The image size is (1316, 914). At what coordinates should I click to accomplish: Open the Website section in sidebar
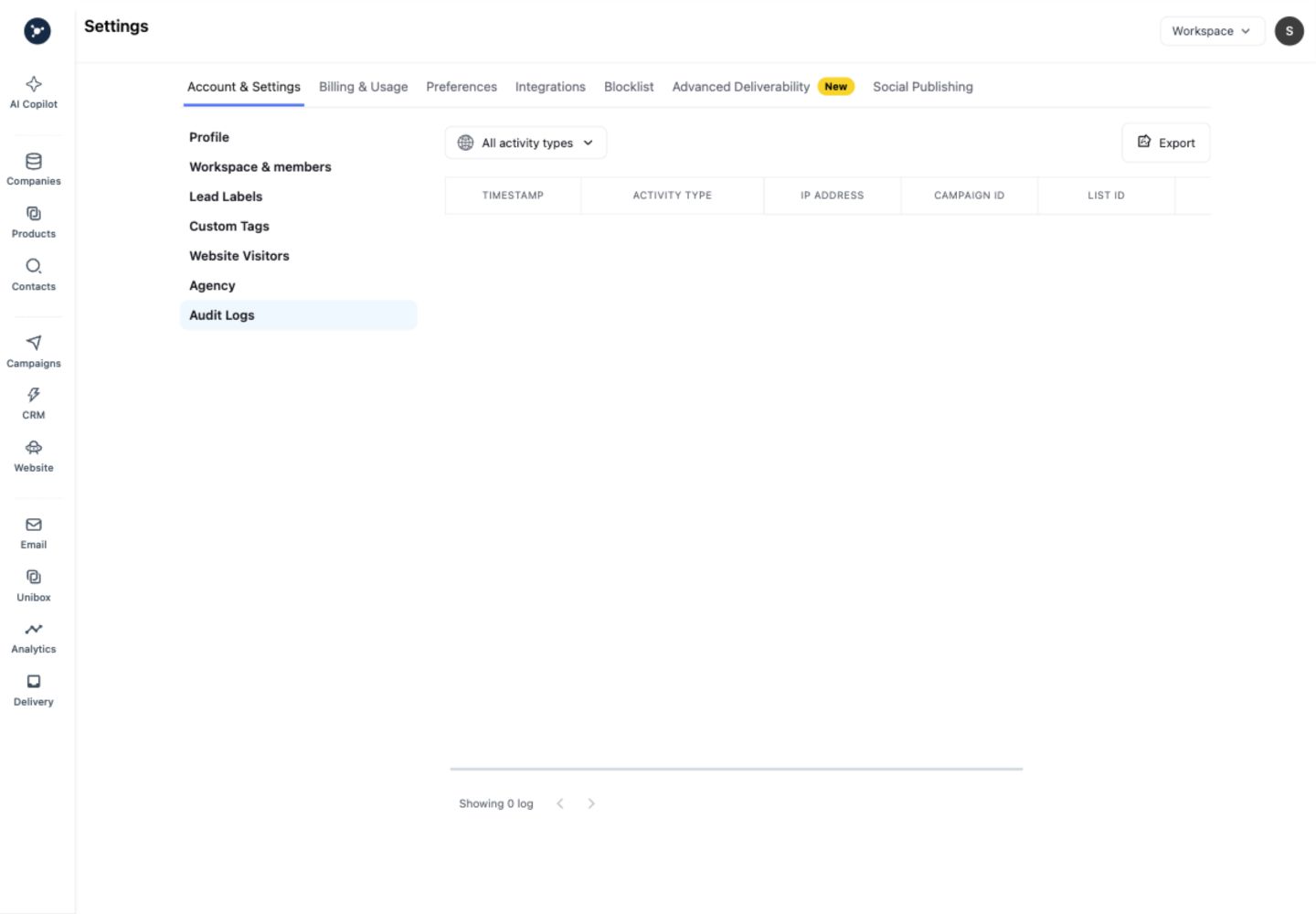pos(34,456)
